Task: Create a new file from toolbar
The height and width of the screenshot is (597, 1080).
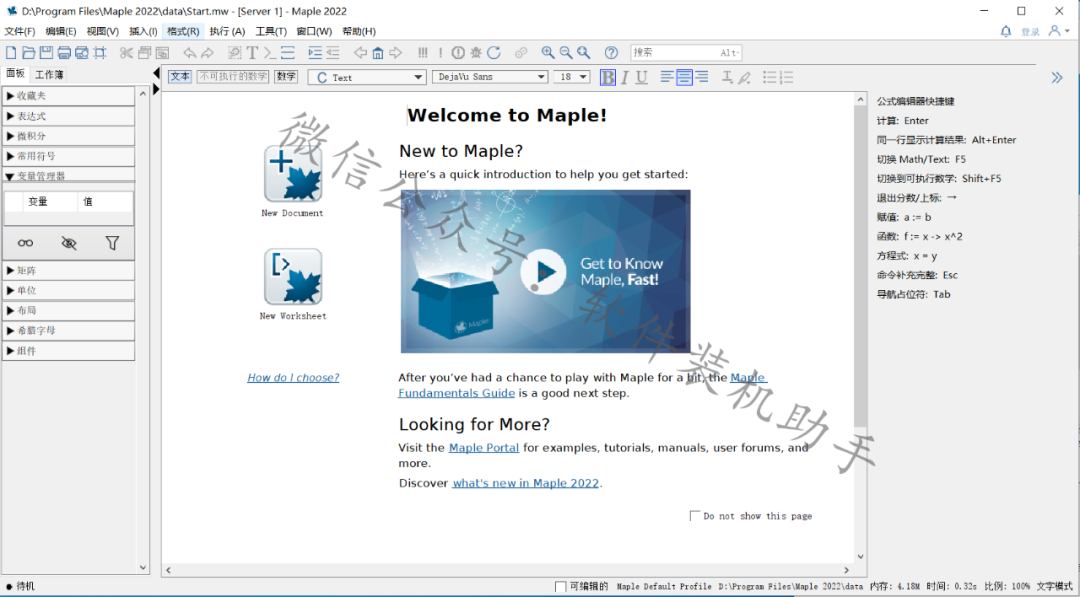Action: (11, 52)
